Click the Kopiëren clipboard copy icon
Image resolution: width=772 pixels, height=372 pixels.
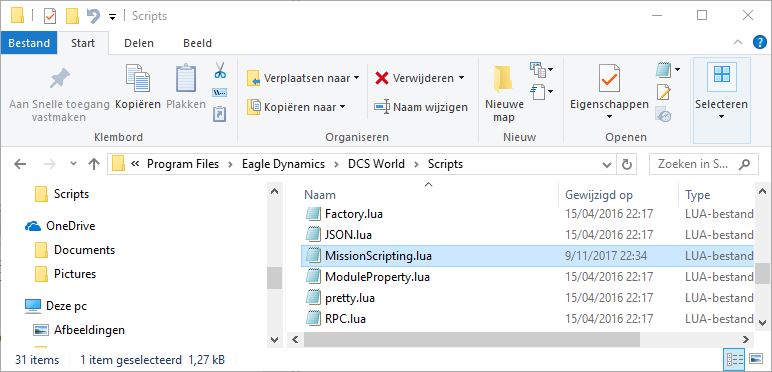(x=138, y=78)
